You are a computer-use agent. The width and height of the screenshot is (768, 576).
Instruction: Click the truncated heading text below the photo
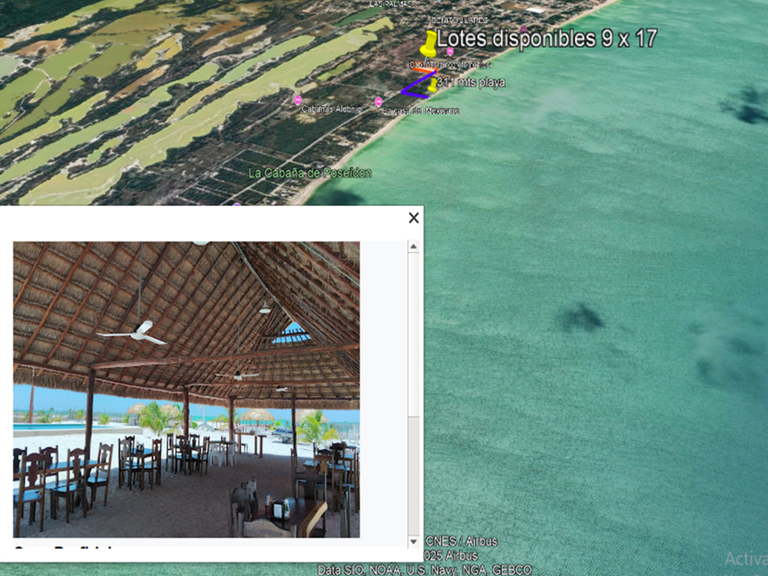click(x=62, y=550)
